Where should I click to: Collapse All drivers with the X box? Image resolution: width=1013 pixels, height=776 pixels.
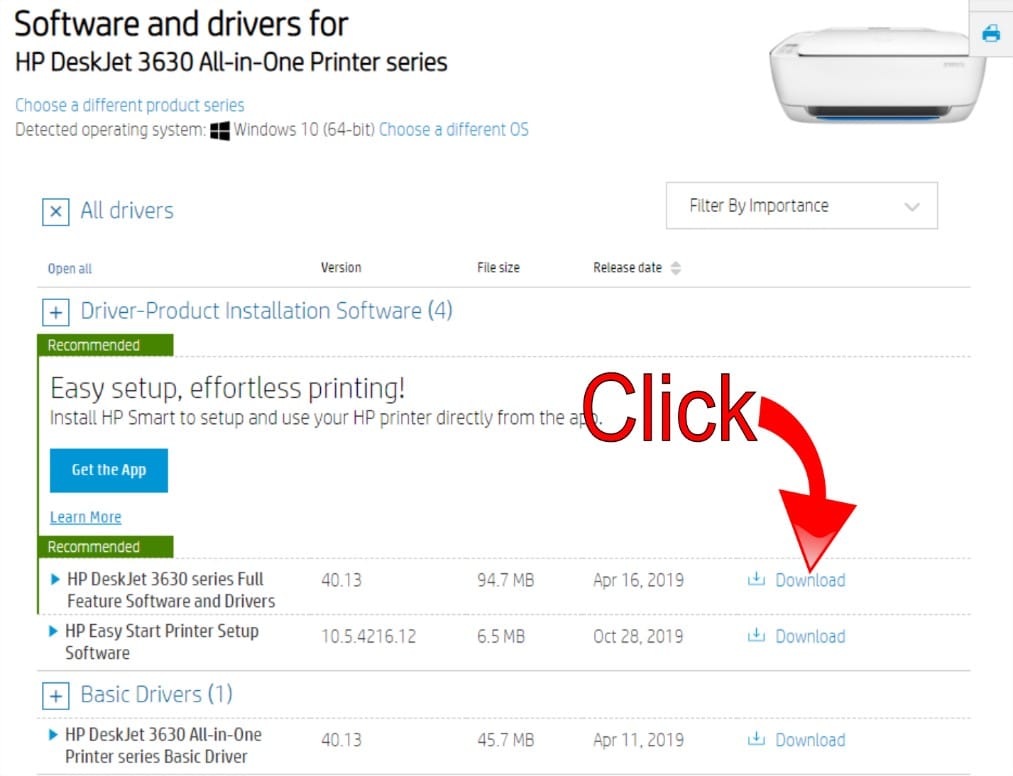[56, 212]
